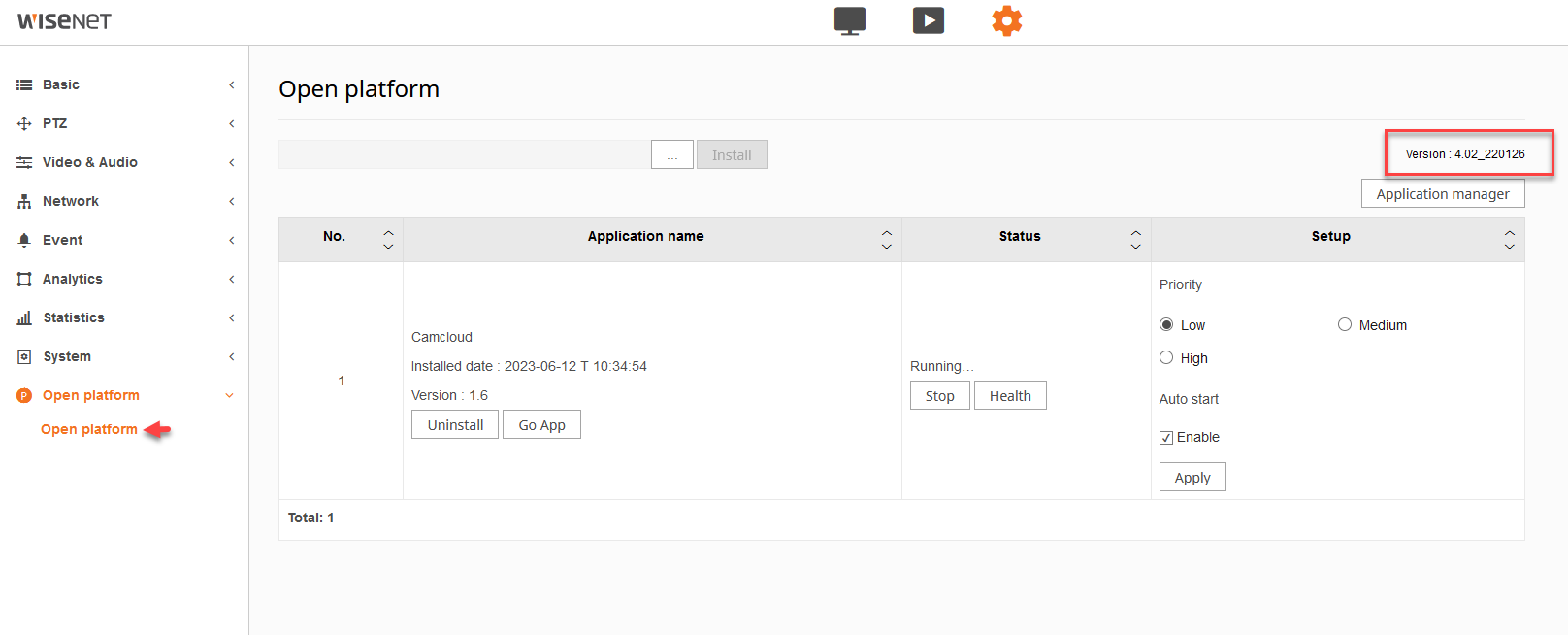
Task: Open the Application manager
Action: 1443,193
